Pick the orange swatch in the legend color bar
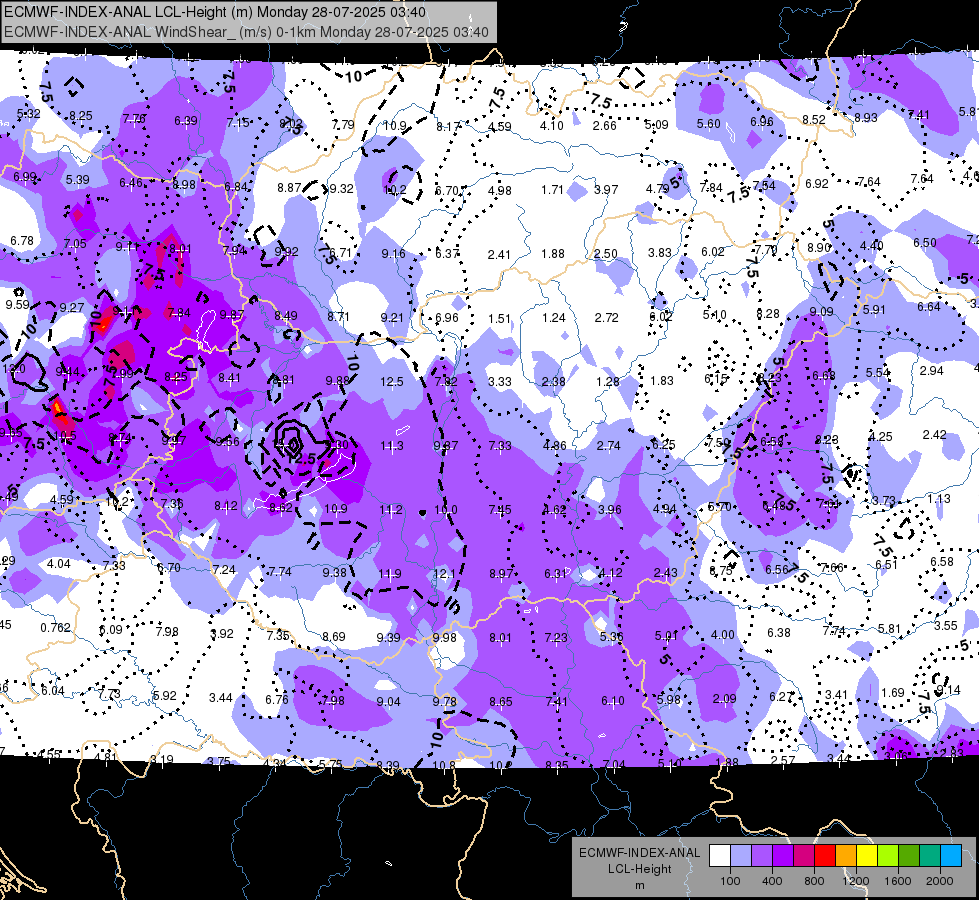The width and height of the screenshot is (979, 900). click(846, 856)
